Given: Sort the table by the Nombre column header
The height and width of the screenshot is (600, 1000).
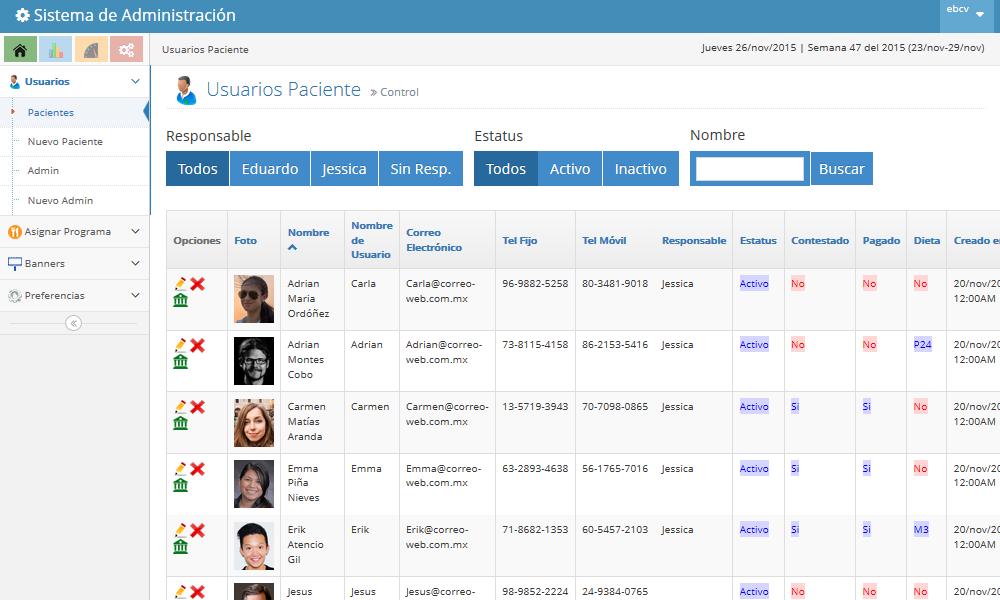Looking at the screenshot, I should 308,233.
